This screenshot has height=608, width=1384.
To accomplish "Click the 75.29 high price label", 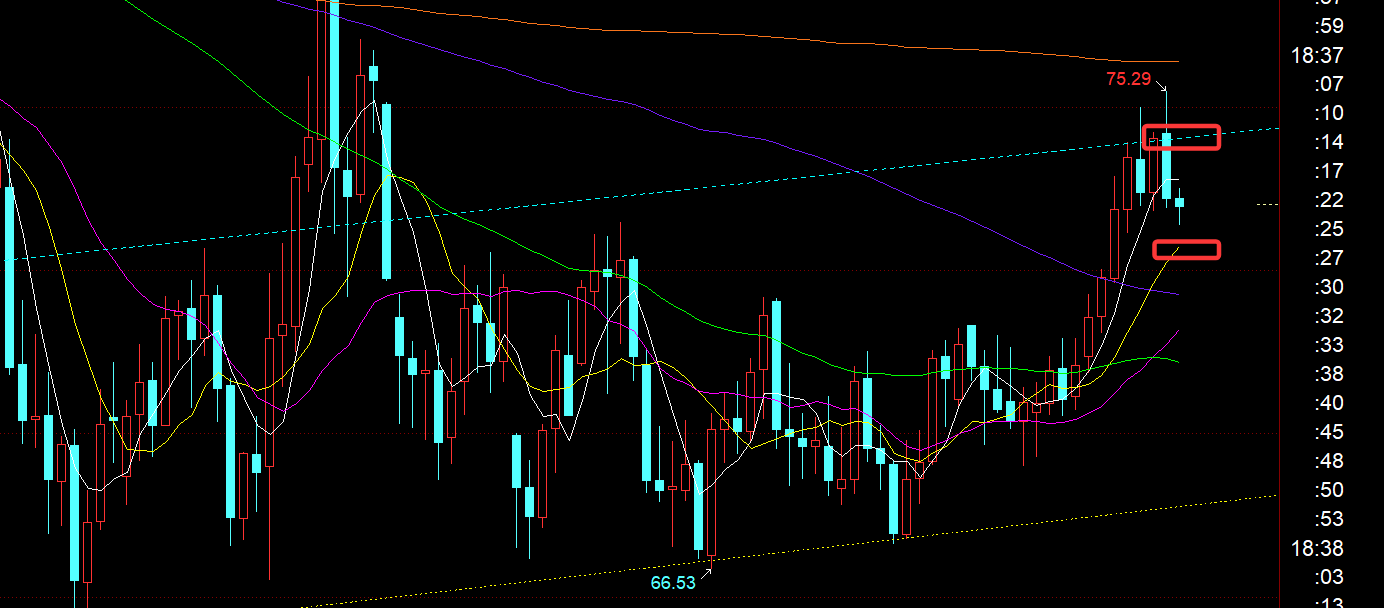I will tap(1128, 78).
